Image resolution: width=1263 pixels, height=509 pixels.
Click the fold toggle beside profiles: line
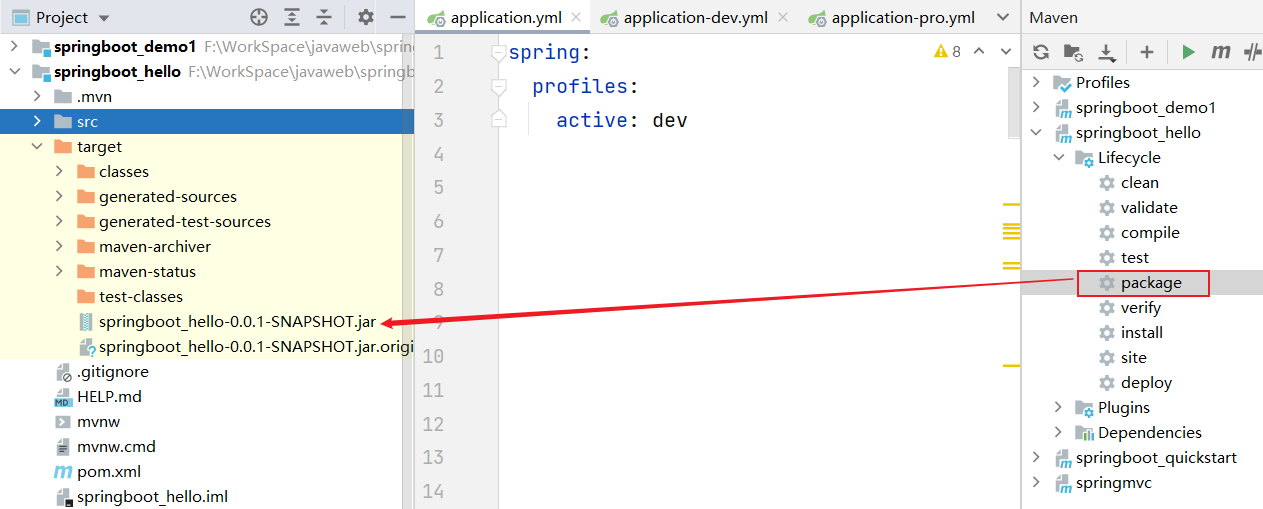[x=499, y=87]
